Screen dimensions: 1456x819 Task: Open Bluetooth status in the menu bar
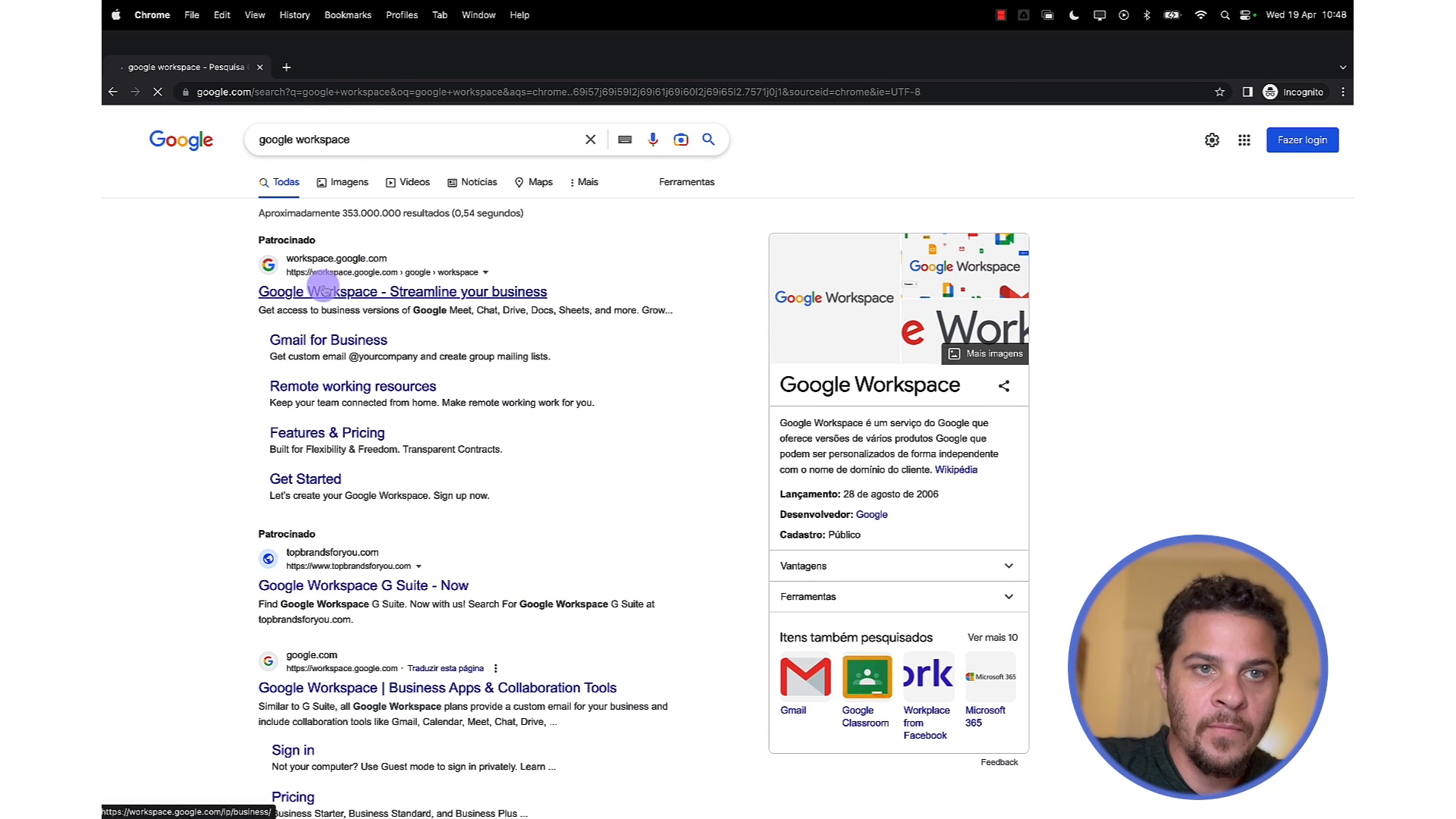[1147, 14]
